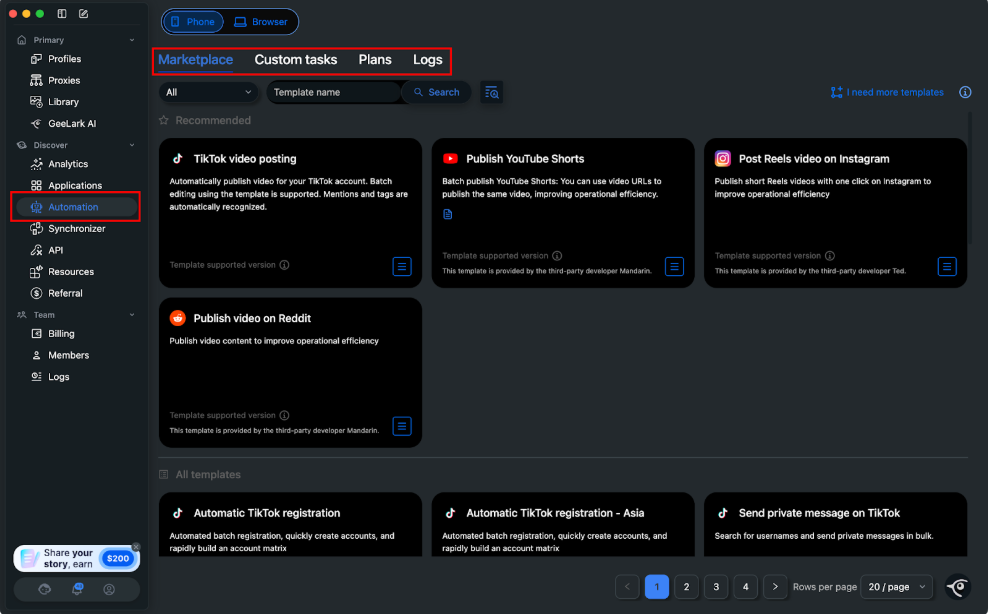
Task: Switch to the Custom tasks tab
Action: tap(296, 59)
